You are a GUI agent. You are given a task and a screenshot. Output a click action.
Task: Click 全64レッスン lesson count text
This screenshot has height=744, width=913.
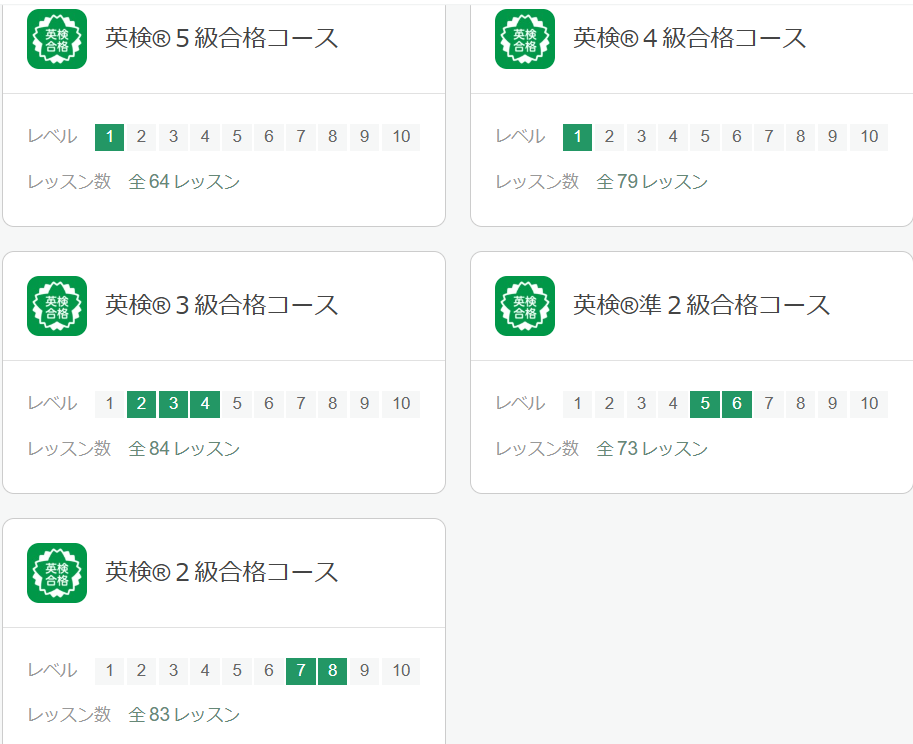click(184, 182)
